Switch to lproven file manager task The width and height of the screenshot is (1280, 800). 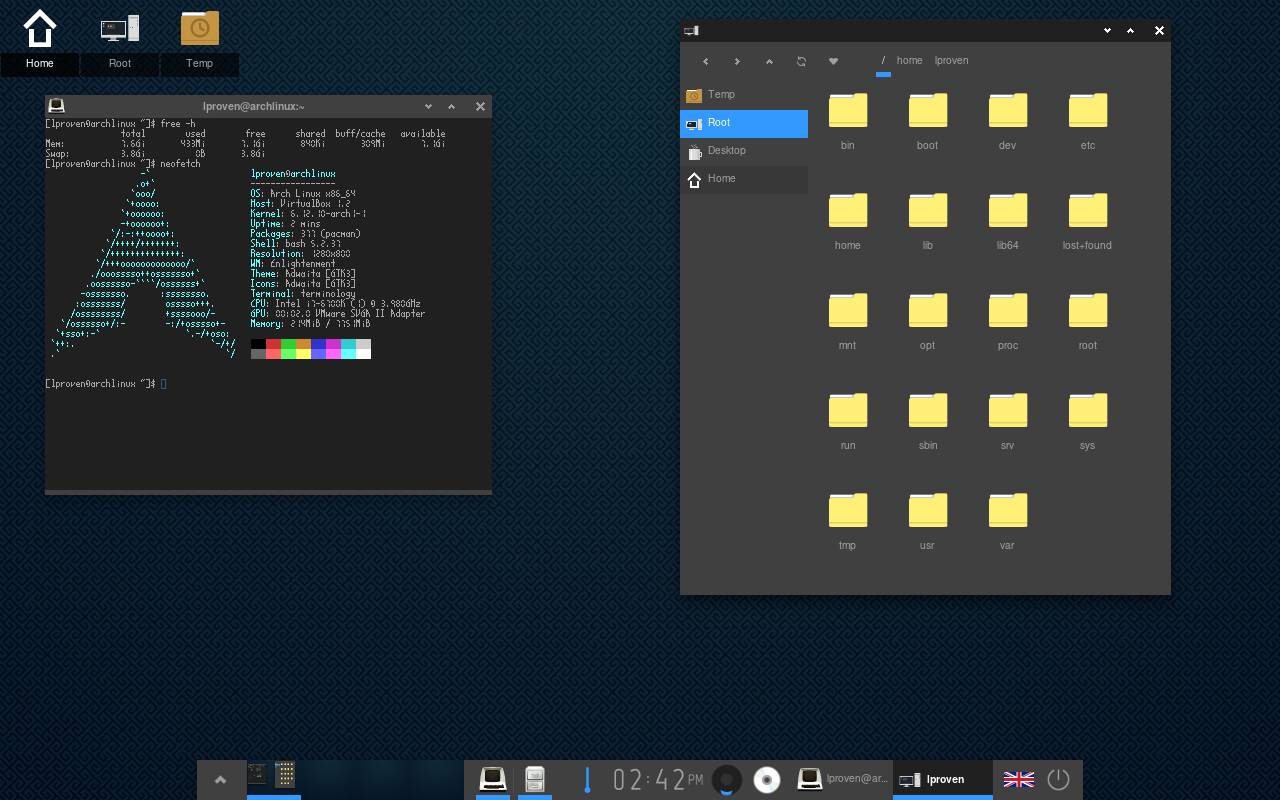943,780
